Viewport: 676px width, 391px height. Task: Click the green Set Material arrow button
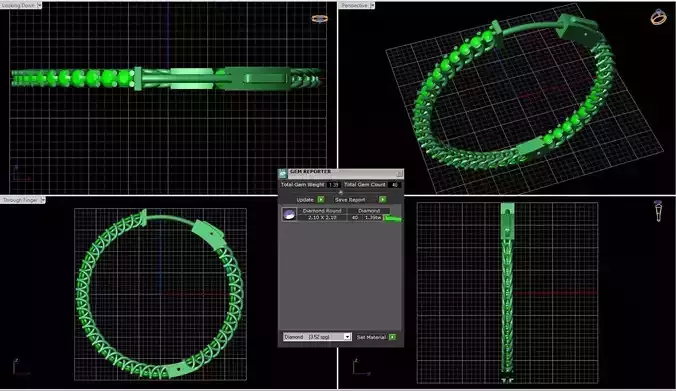pos(392,337)
